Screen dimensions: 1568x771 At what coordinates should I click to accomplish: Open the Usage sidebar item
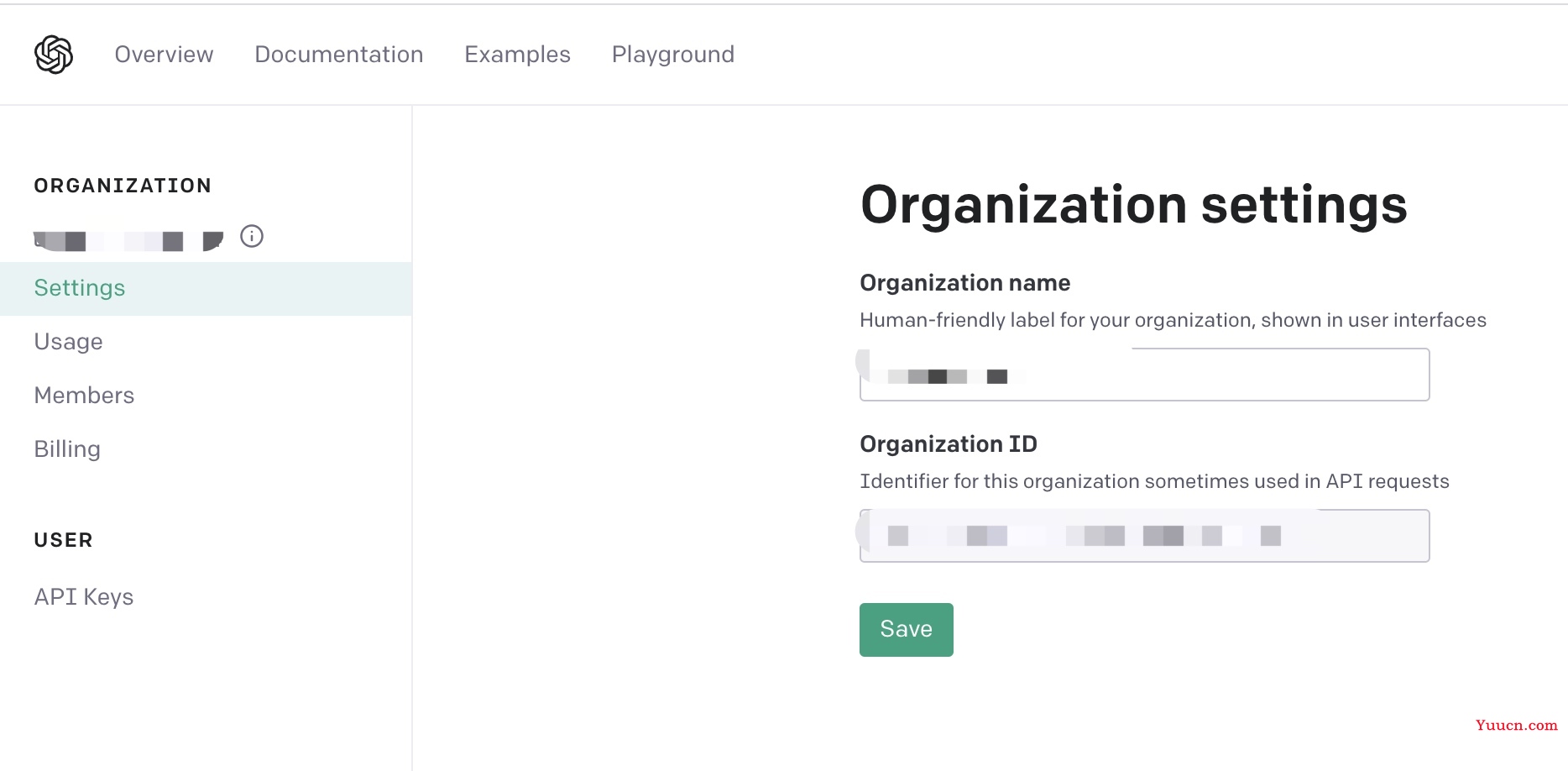click(69, 342)
